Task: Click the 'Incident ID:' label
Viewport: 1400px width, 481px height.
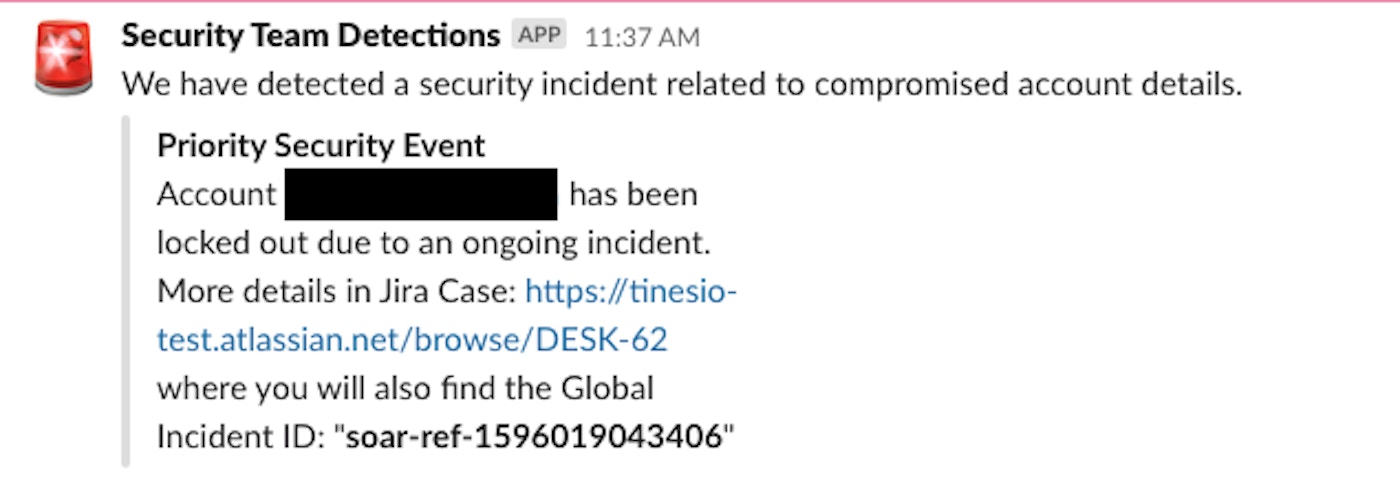Action: 241,437
